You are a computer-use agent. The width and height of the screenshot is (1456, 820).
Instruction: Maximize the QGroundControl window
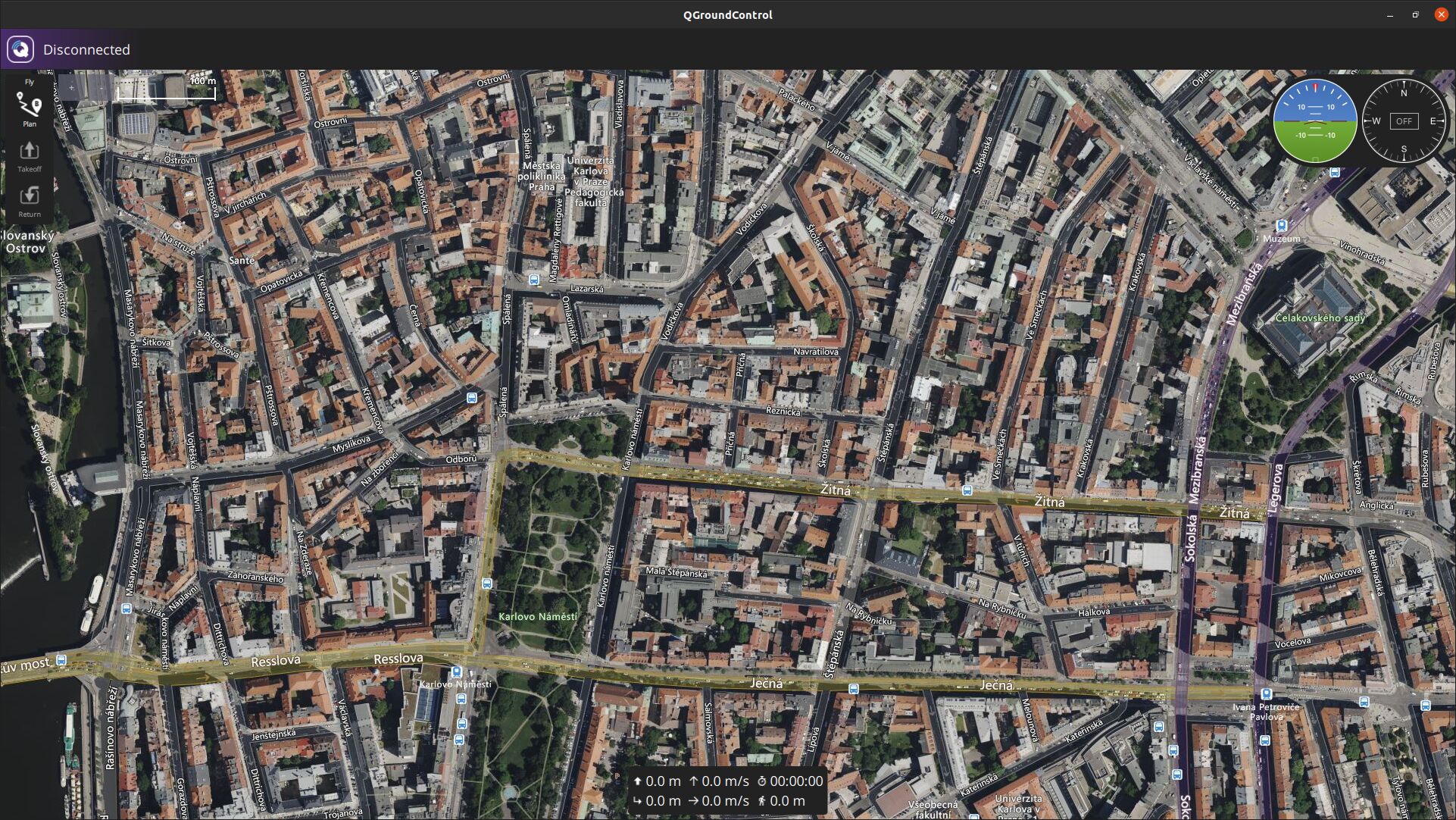point(1415,14)
